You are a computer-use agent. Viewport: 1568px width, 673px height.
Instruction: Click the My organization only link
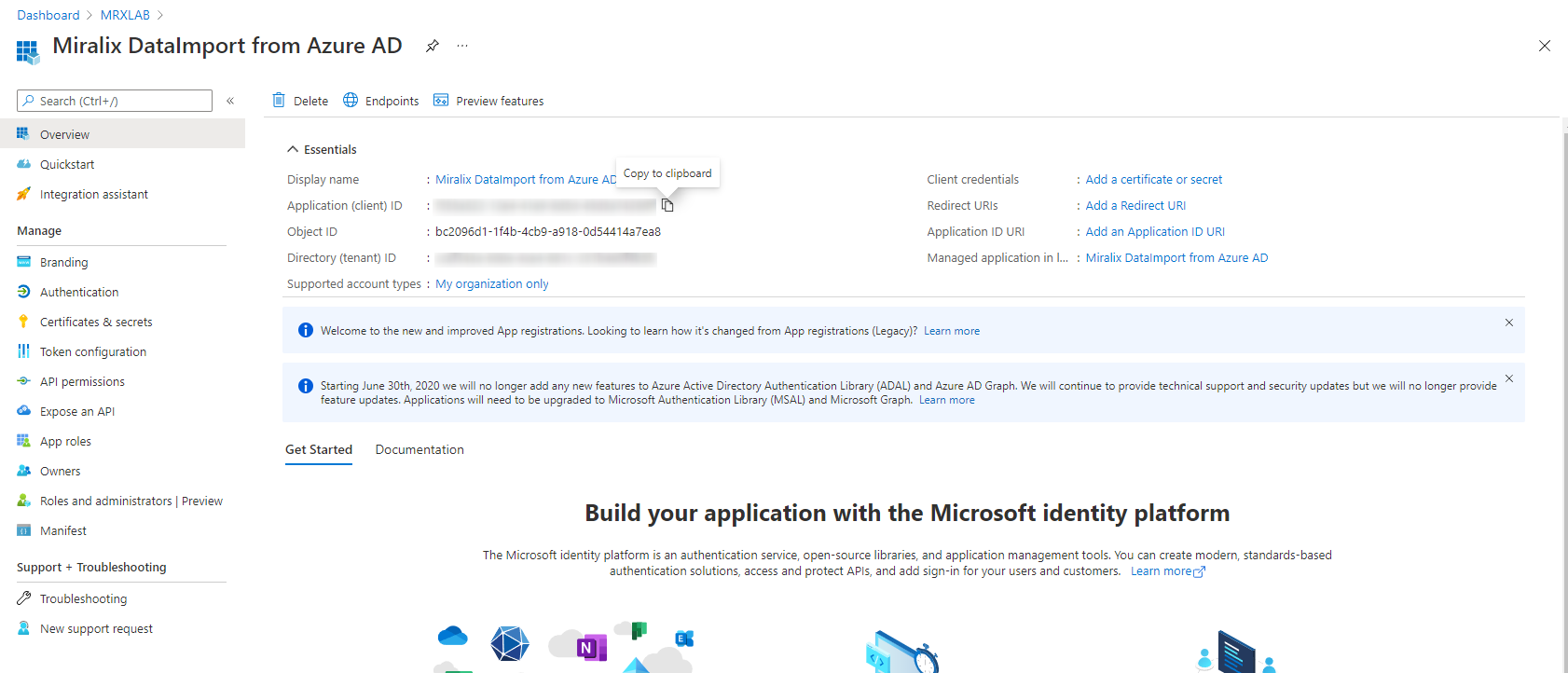pos(492,283)
